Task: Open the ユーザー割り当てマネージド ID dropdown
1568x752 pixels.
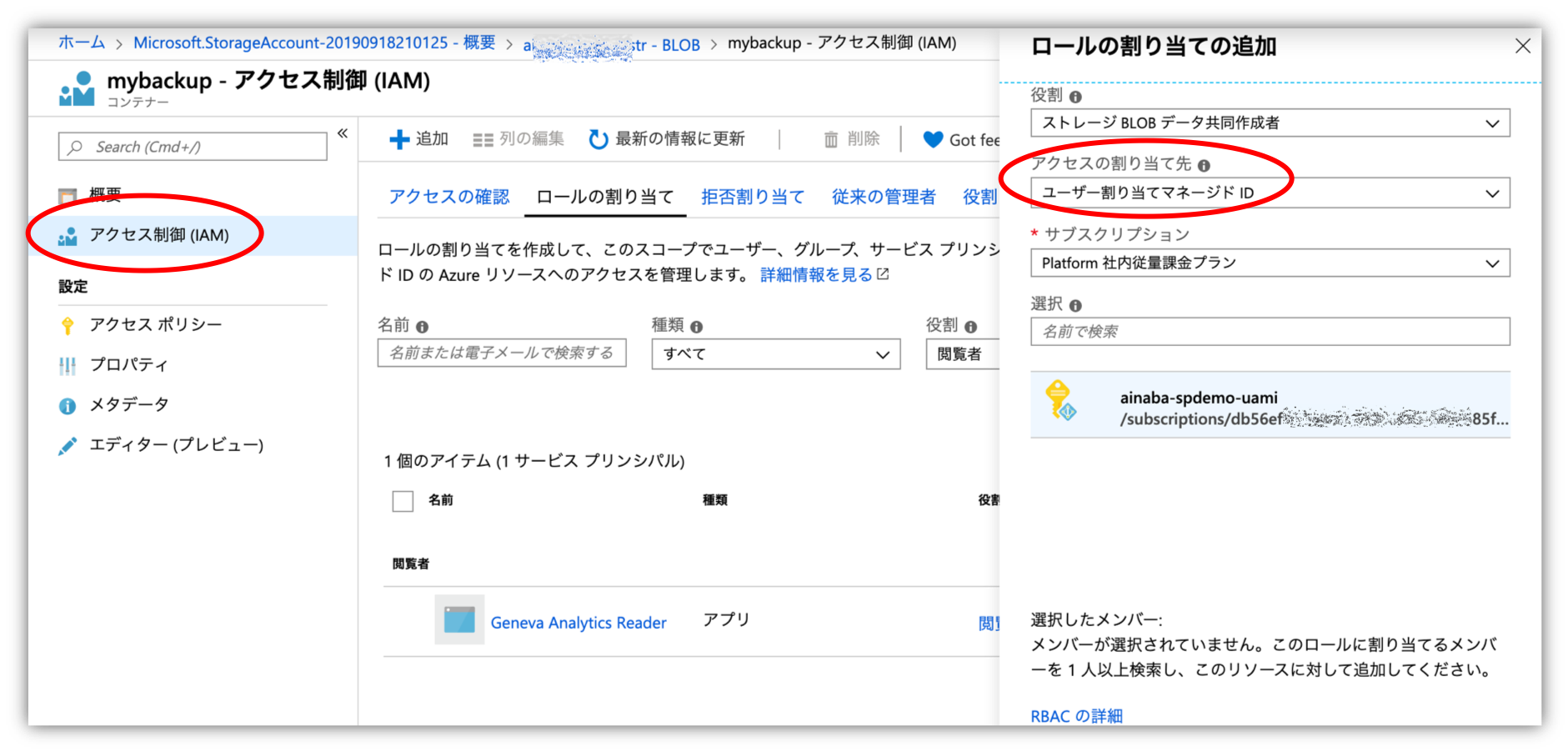Action: tap(1270, 193)
